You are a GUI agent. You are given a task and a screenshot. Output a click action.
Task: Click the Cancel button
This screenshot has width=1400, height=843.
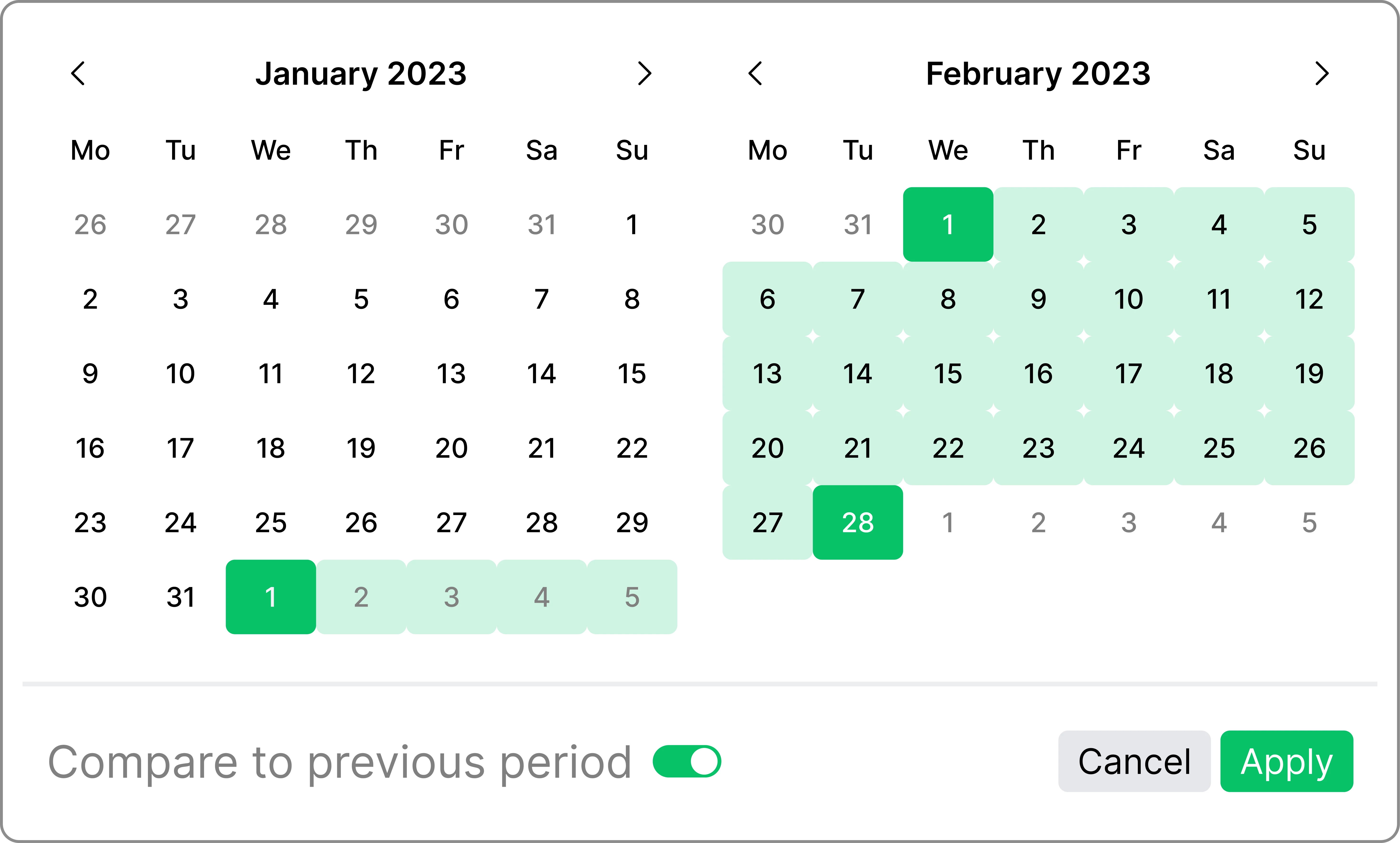1134,761
